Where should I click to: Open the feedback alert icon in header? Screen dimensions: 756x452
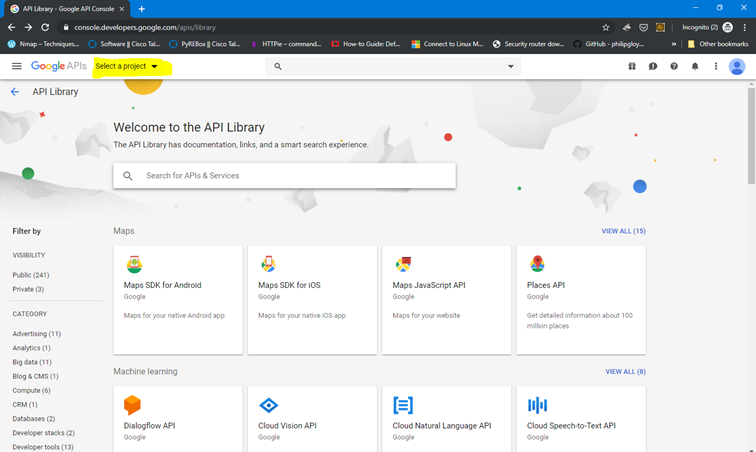tap(653, 66)
